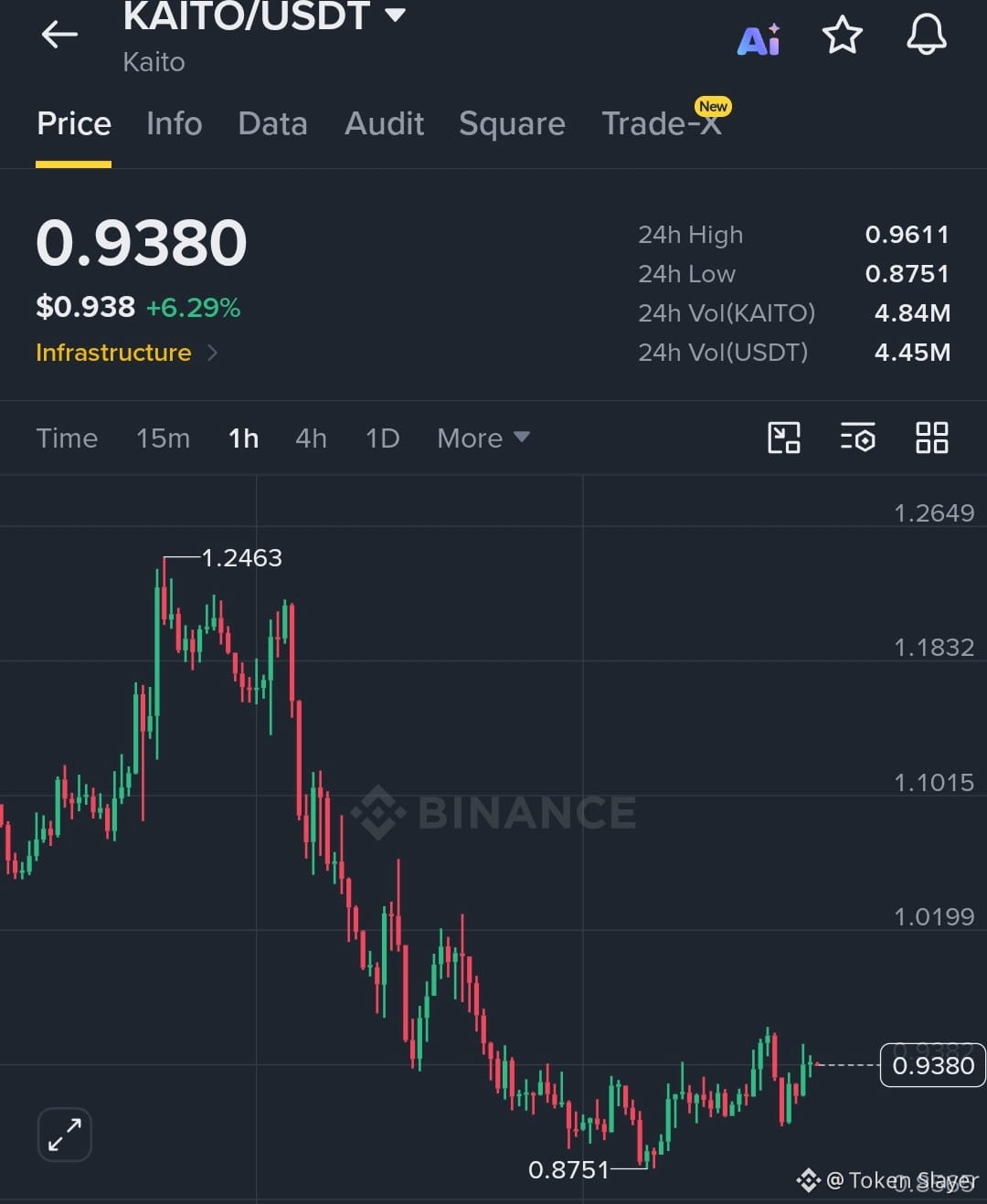Tap the 1.0199 axis price label
The width and height of the screenshot is (987, 1204).
point(934,917)
